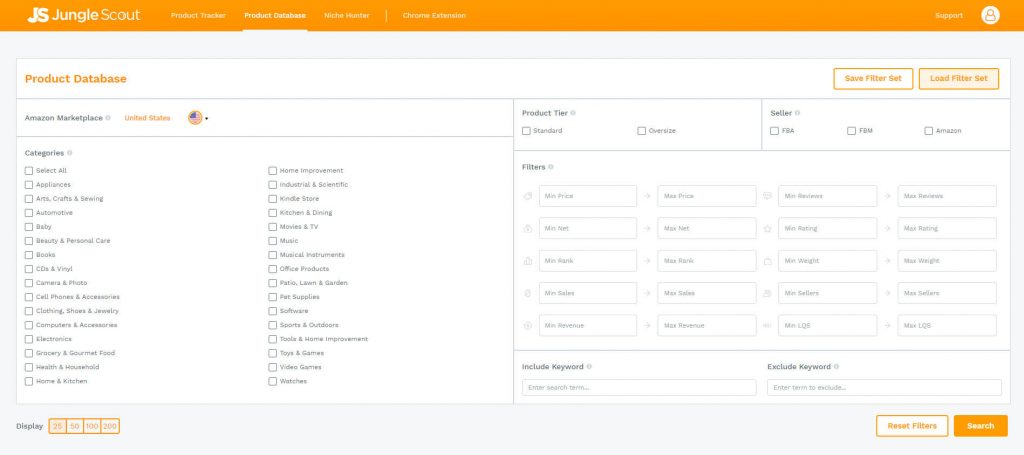The width and height of the screenshot is (1024, 455).
Task: Click the United States marketplace link
Action: pyautogui.click(x=147, y=118)
